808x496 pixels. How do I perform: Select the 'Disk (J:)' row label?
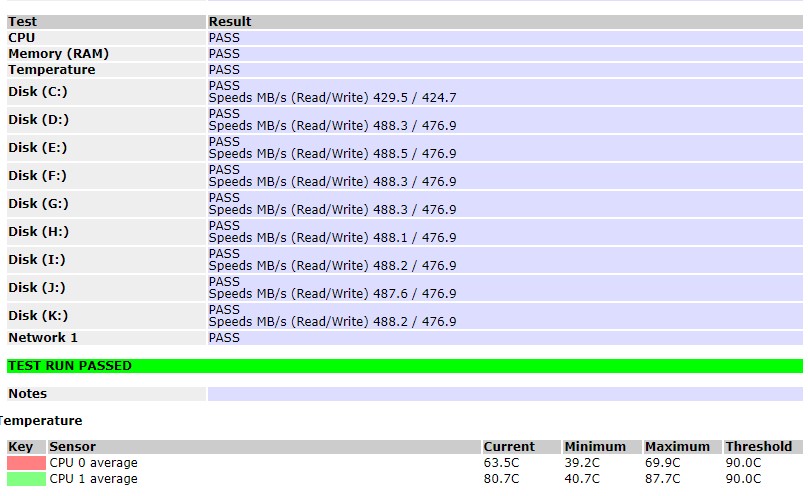[37, 287]
